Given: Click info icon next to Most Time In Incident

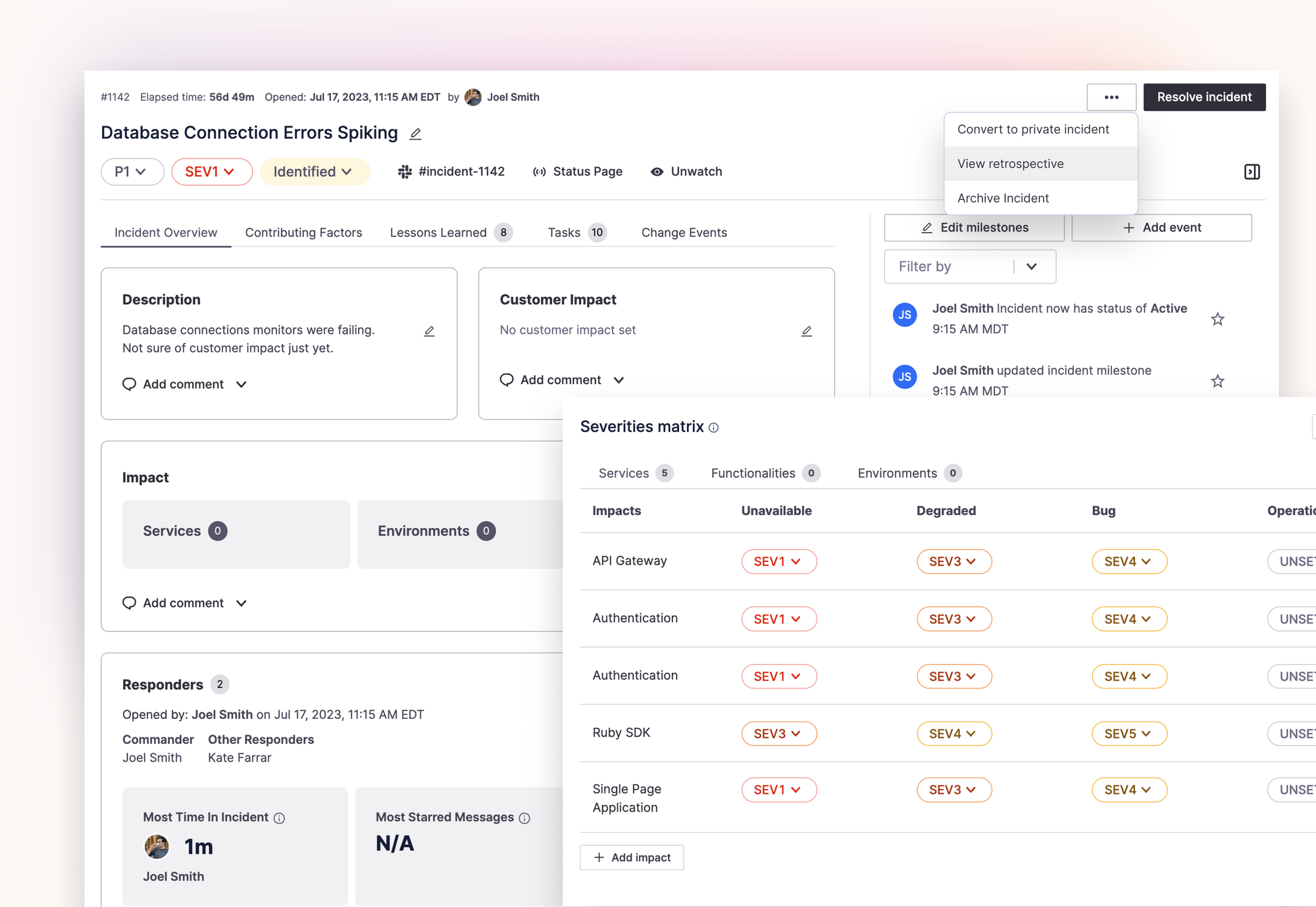Looking at the screenshot, I should [280, 818].
